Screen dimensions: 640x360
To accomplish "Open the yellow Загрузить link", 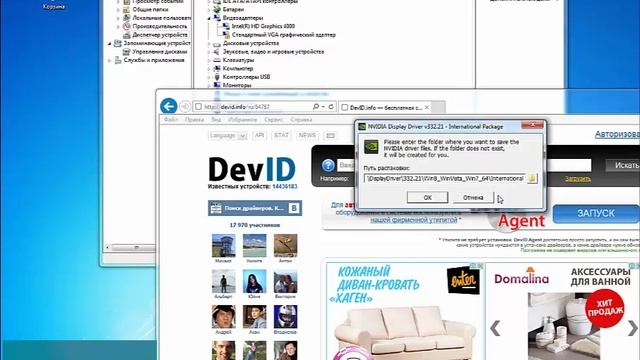I will pos(578,179).
